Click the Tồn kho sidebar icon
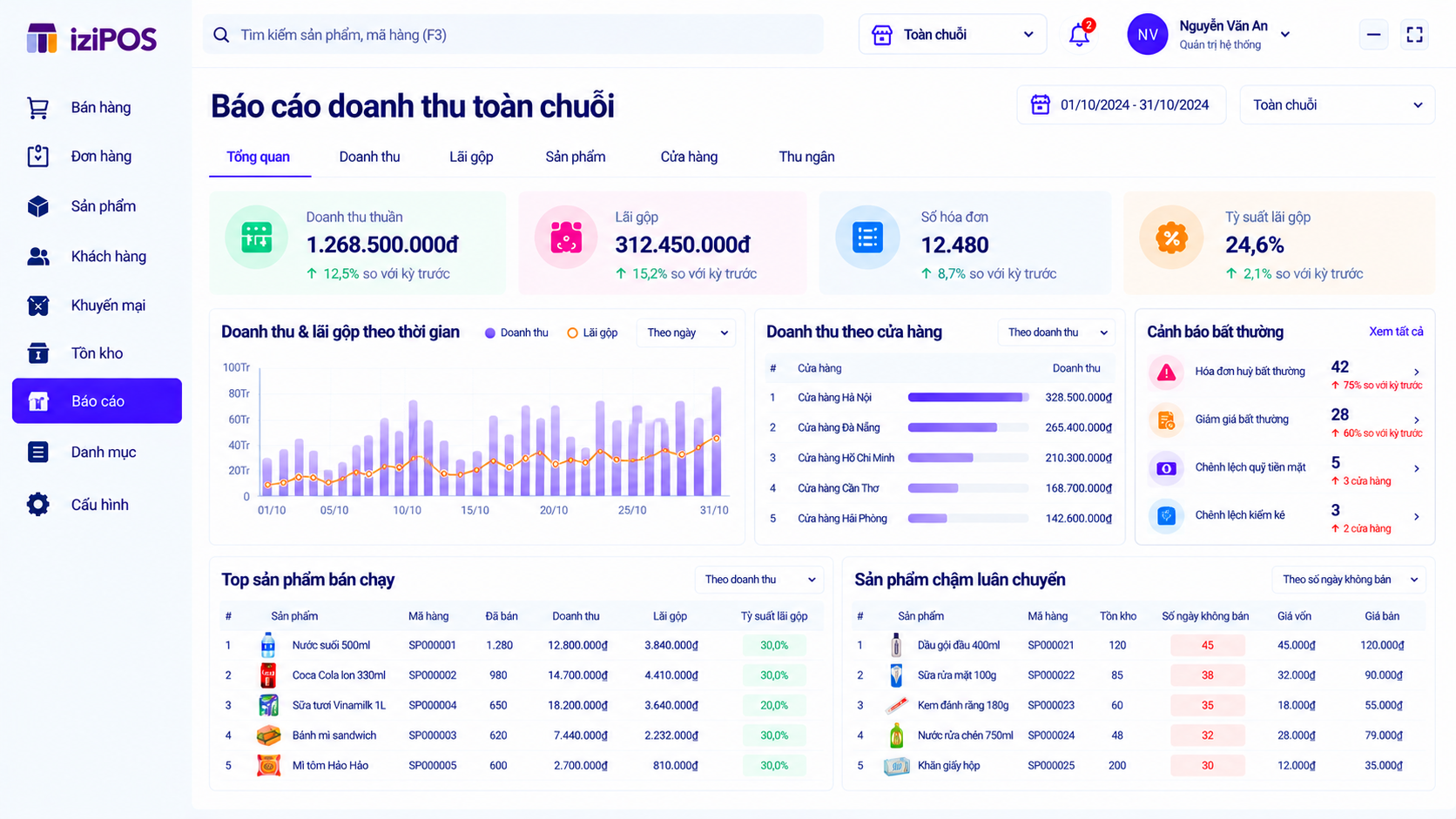 click(x=37, y=352)
